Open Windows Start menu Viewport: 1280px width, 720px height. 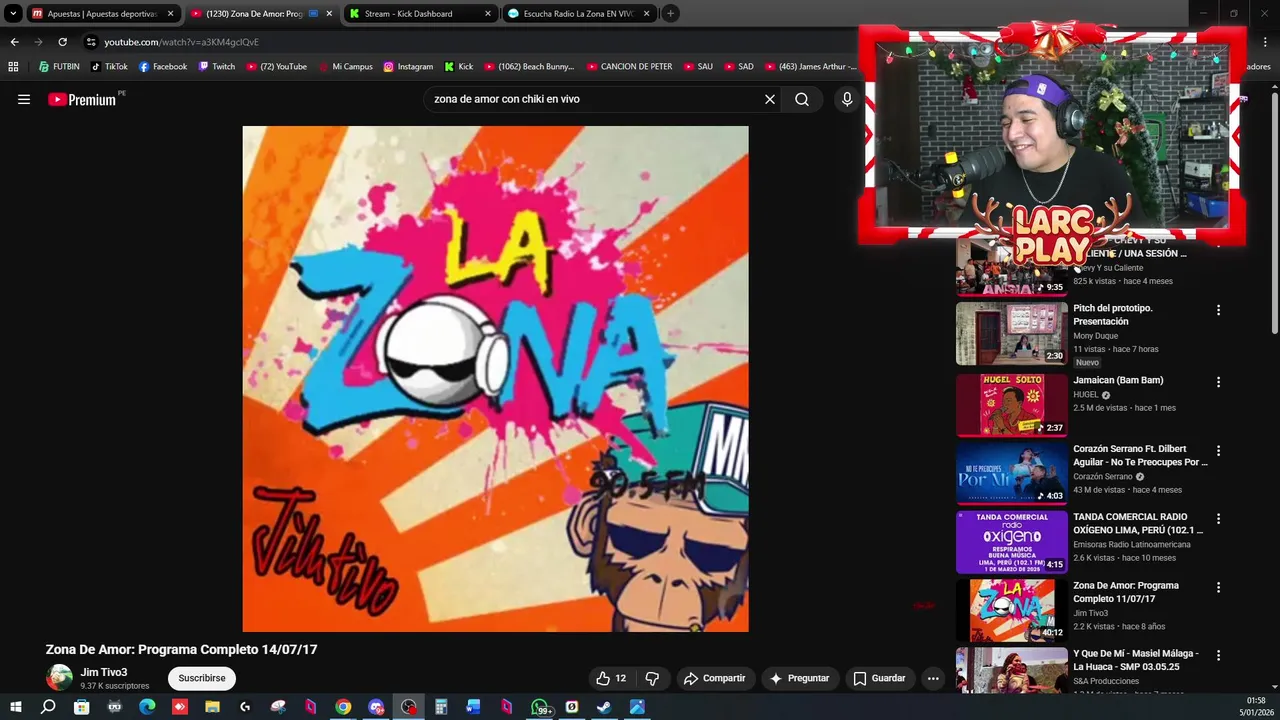click(15, 707)
